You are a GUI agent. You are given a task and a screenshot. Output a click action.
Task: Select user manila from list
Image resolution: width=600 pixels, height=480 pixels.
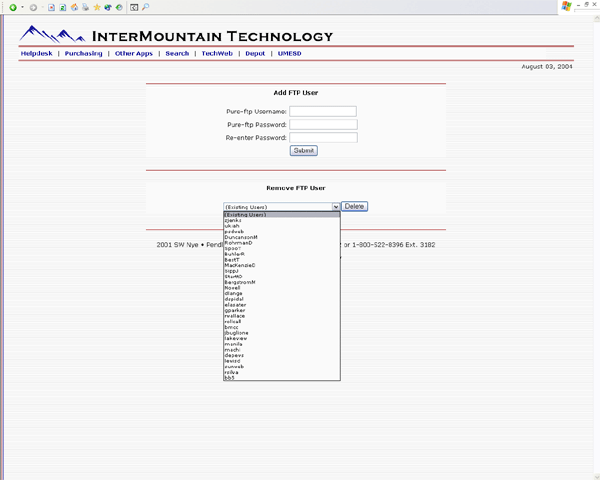point(282,344)
